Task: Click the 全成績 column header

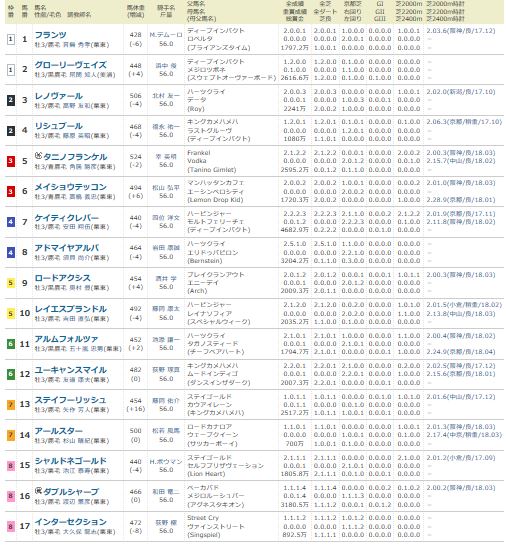Action: (x=295, y=3)
